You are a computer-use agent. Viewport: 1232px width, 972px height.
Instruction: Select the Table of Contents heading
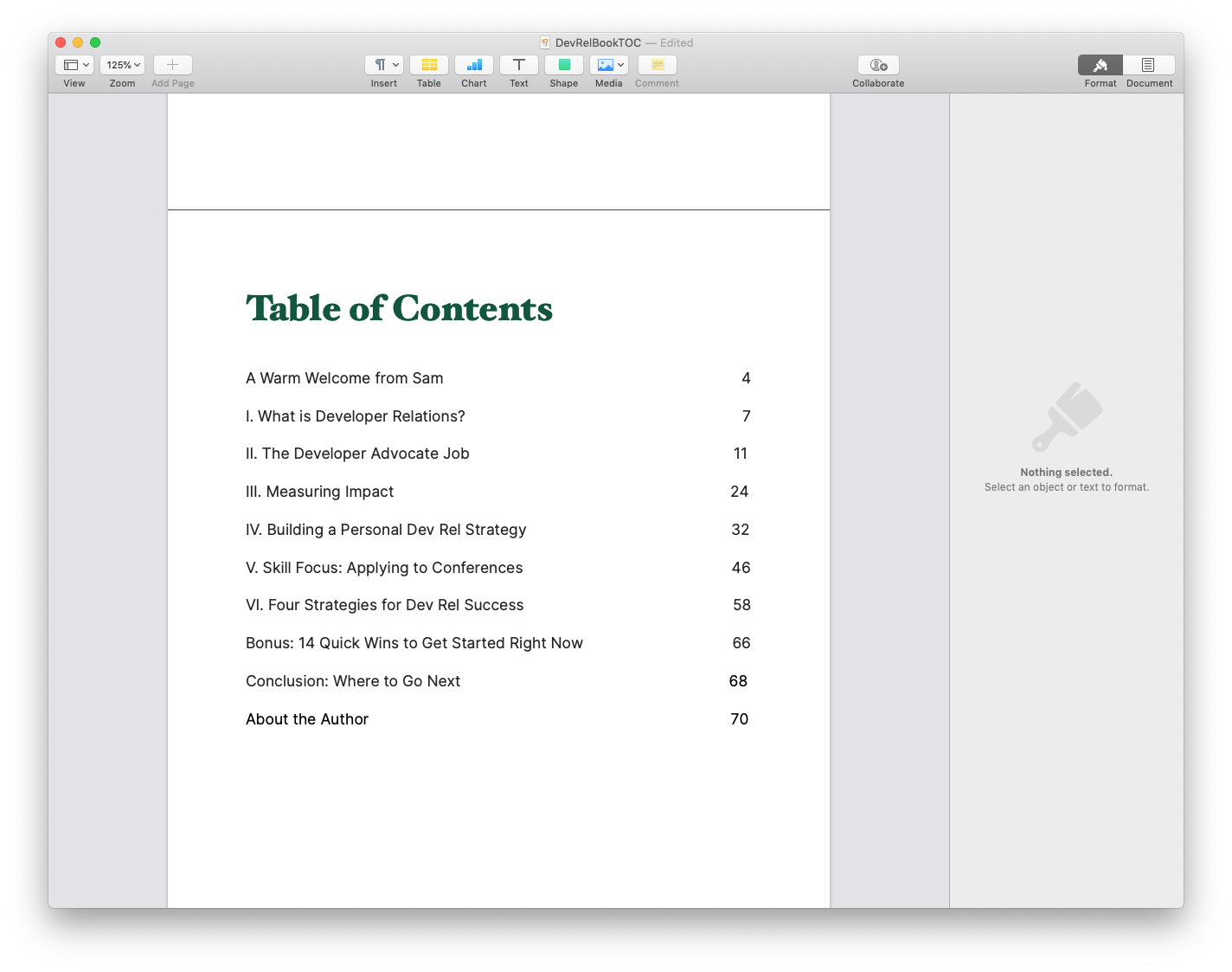pos(399,309)
